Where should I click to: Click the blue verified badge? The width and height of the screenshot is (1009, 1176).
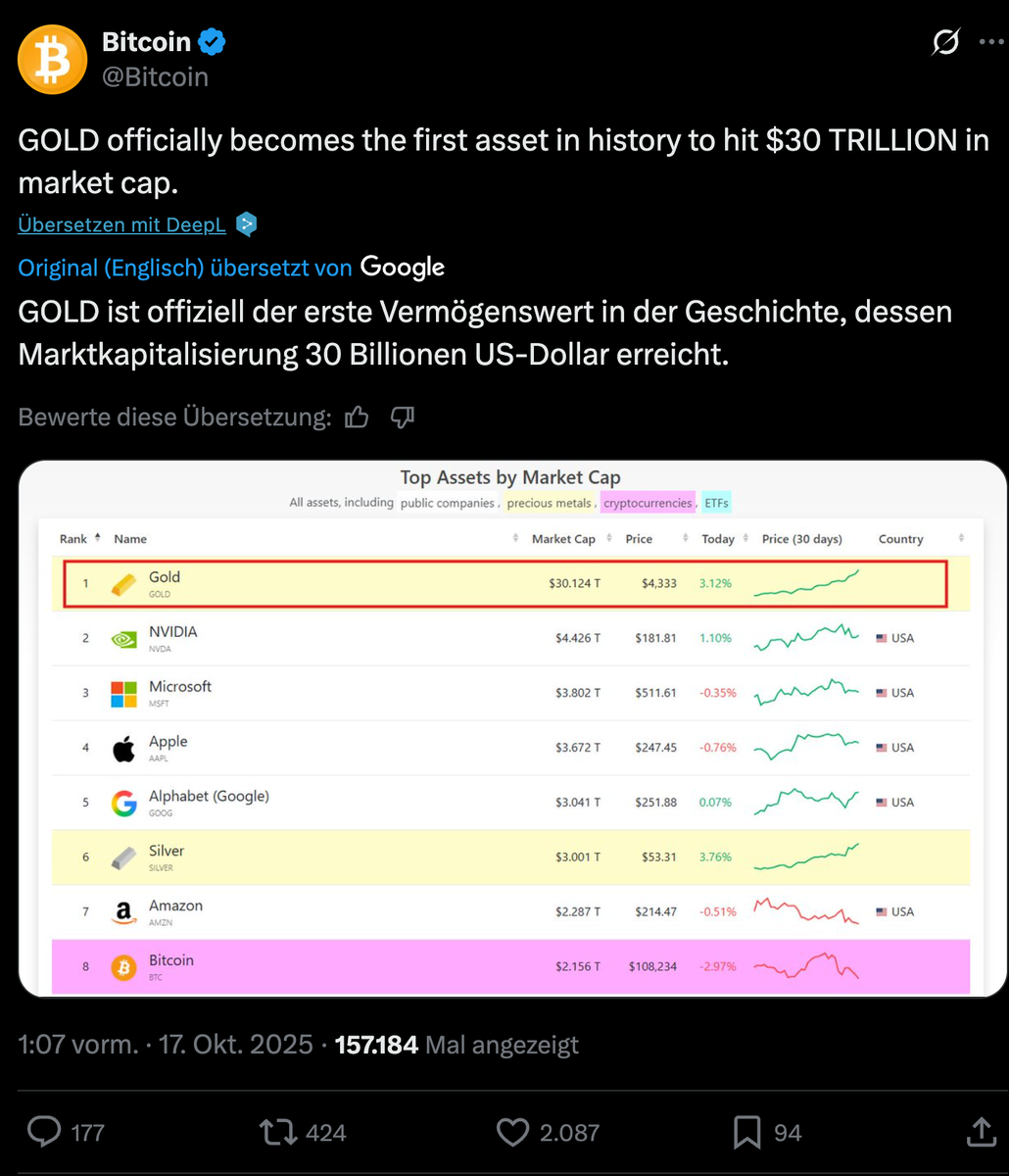213,42
